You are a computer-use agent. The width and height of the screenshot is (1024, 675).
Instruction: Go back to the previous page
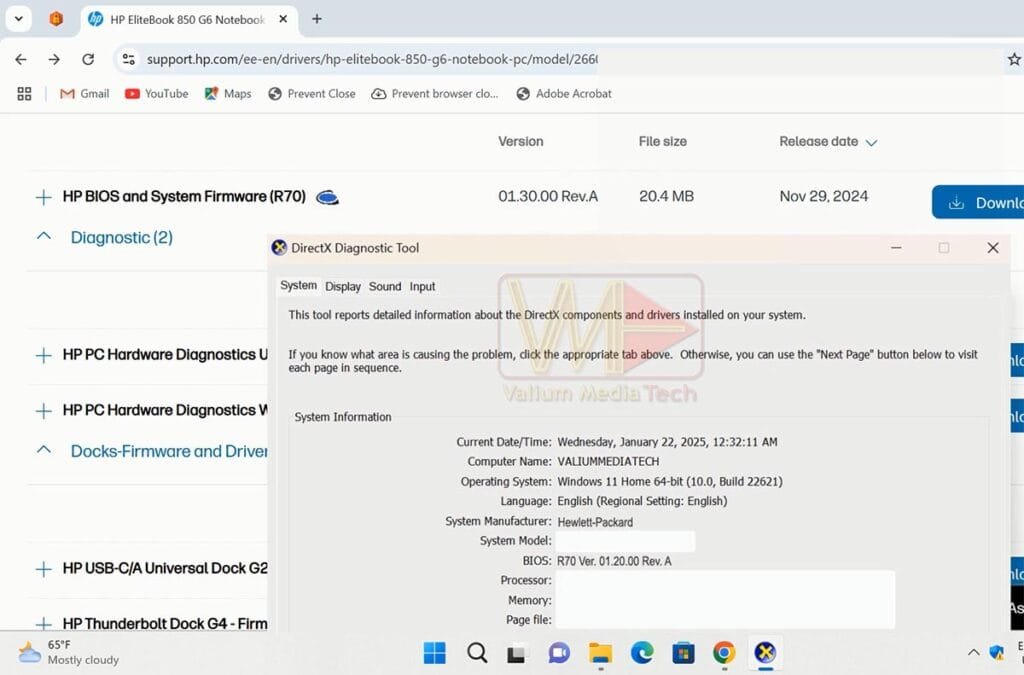point(21,59)
